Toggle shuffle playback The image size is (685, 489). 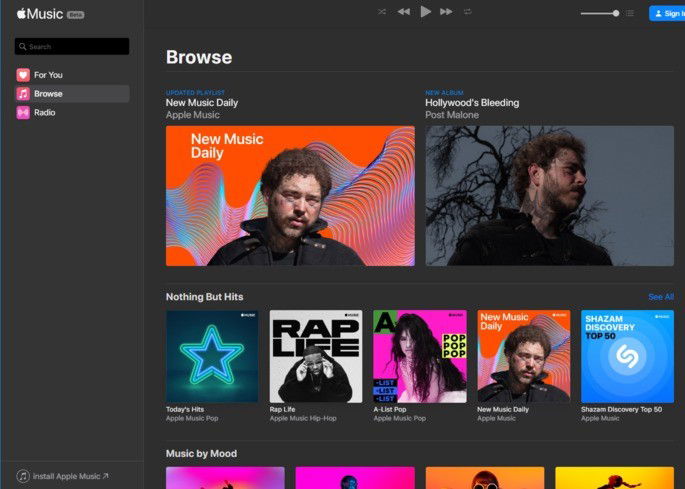(x=382, y=12)
